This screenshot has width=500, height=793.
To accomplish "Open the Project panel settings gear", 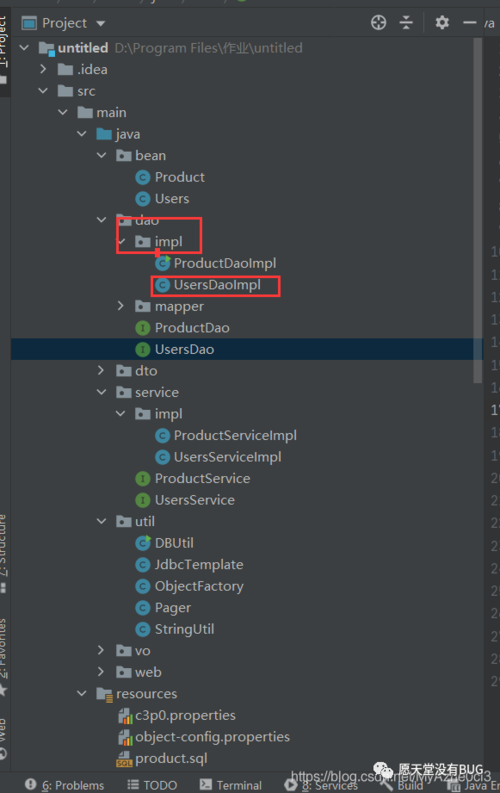I will point(442,23).
